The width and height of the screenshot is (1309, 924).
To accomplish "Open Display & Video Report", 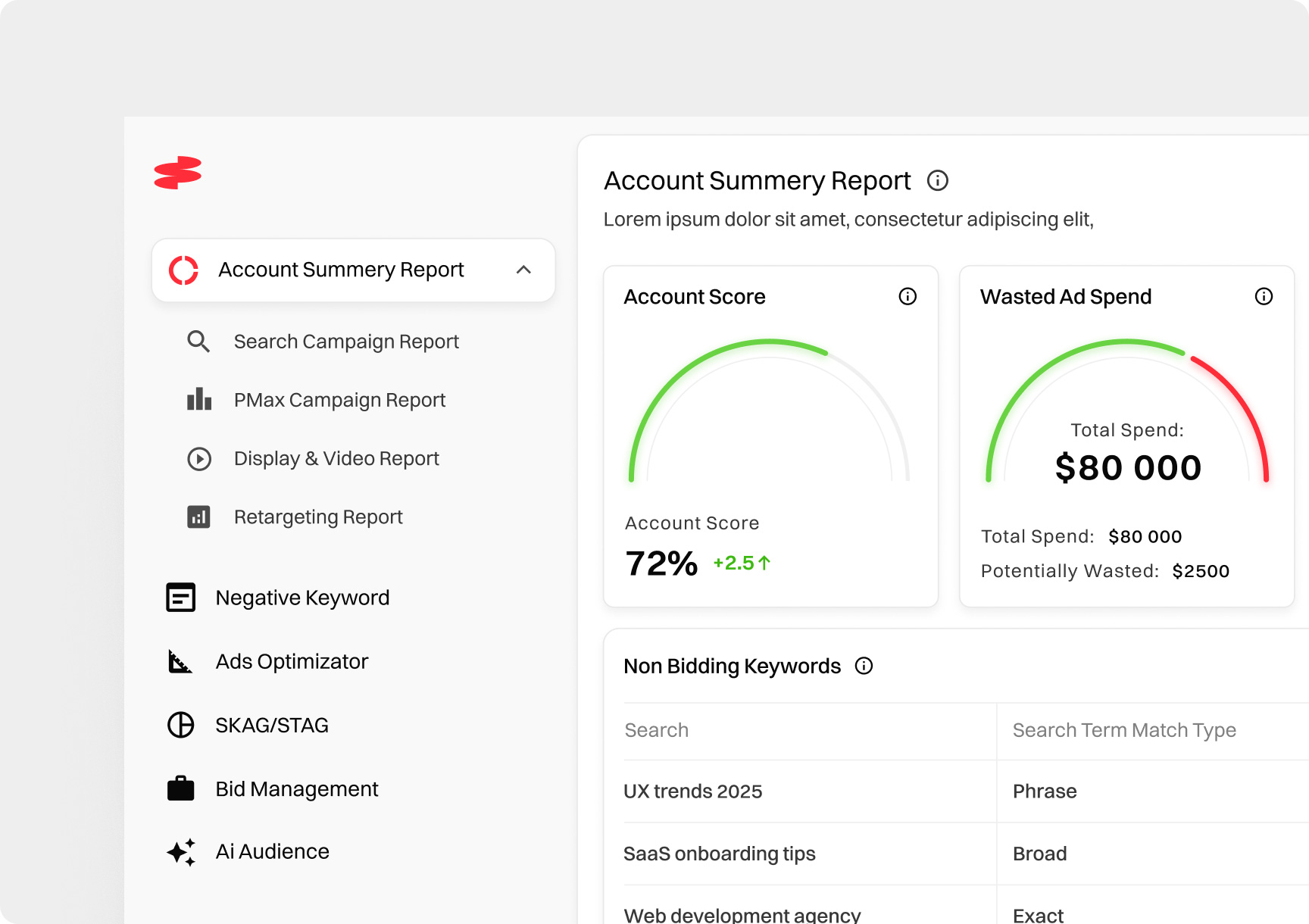I will [x=336, y=458].
